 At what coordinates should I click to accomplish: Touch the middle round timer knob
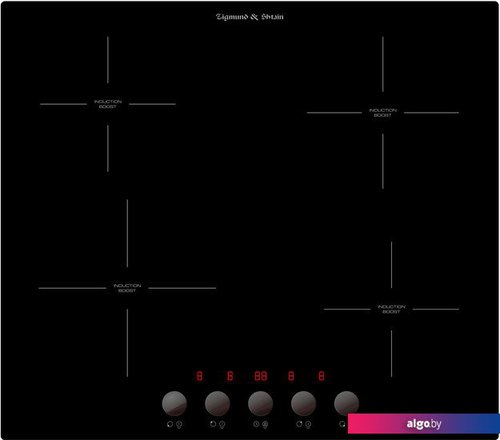point(260,404)
